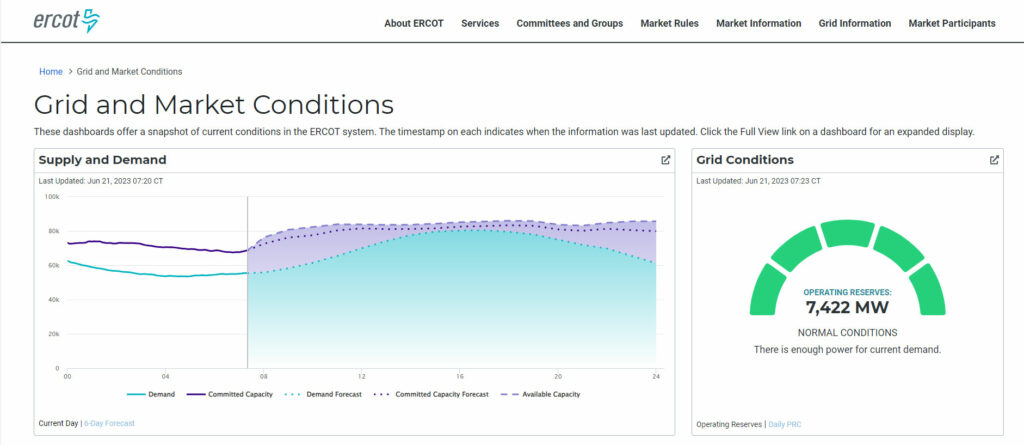
Task: Click the 'OPERATING RESERVES:' label
Action: [x=847, y=293]
